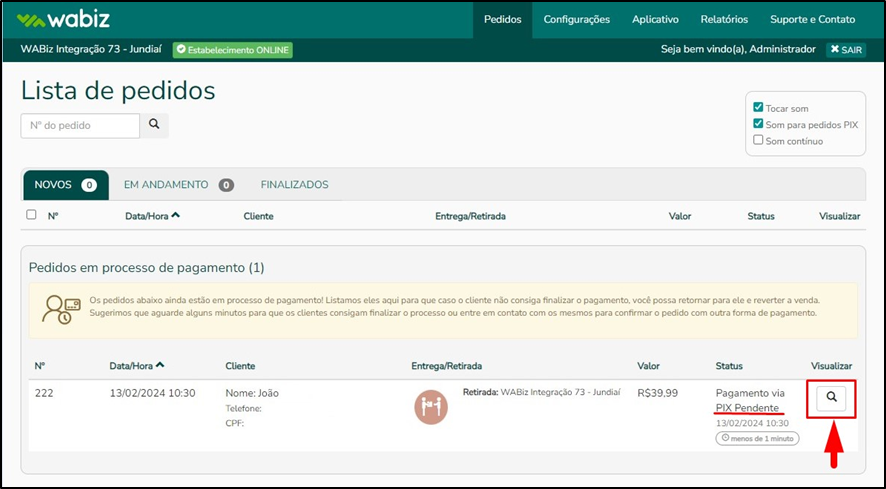Click the wabiz logo
This screenshot has width=886, height=489.
[63, 20]
